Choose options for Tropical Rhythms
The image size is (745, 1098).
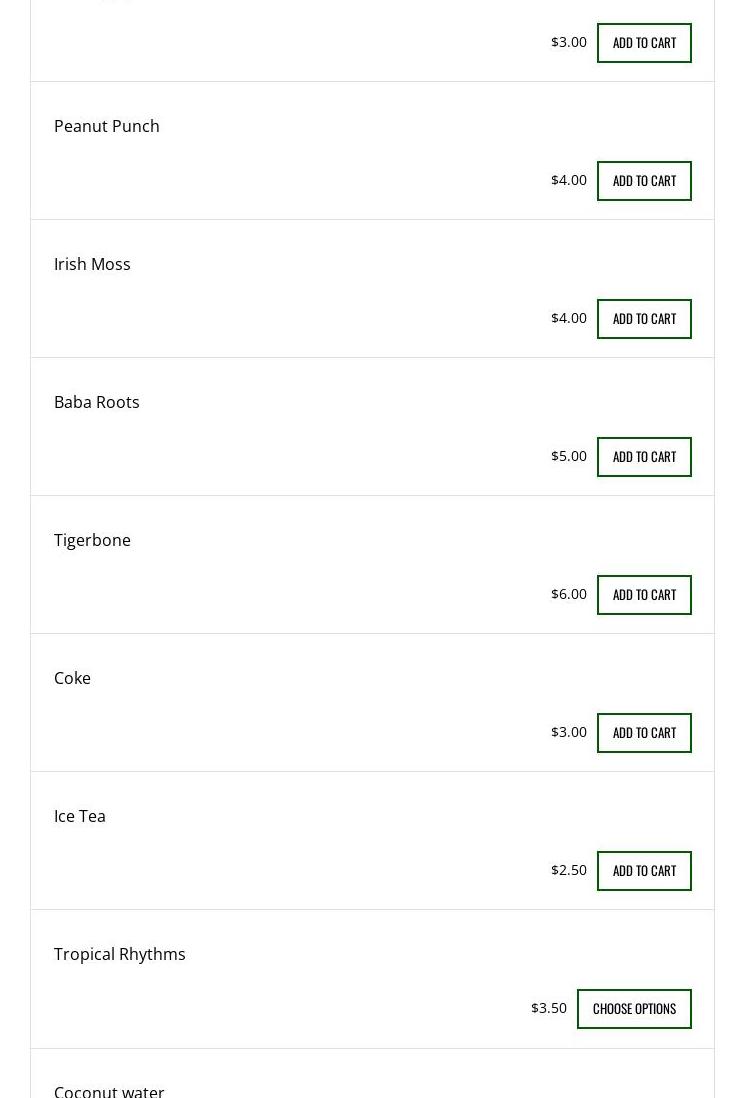pyautogui.click(x=634, y=1009)
